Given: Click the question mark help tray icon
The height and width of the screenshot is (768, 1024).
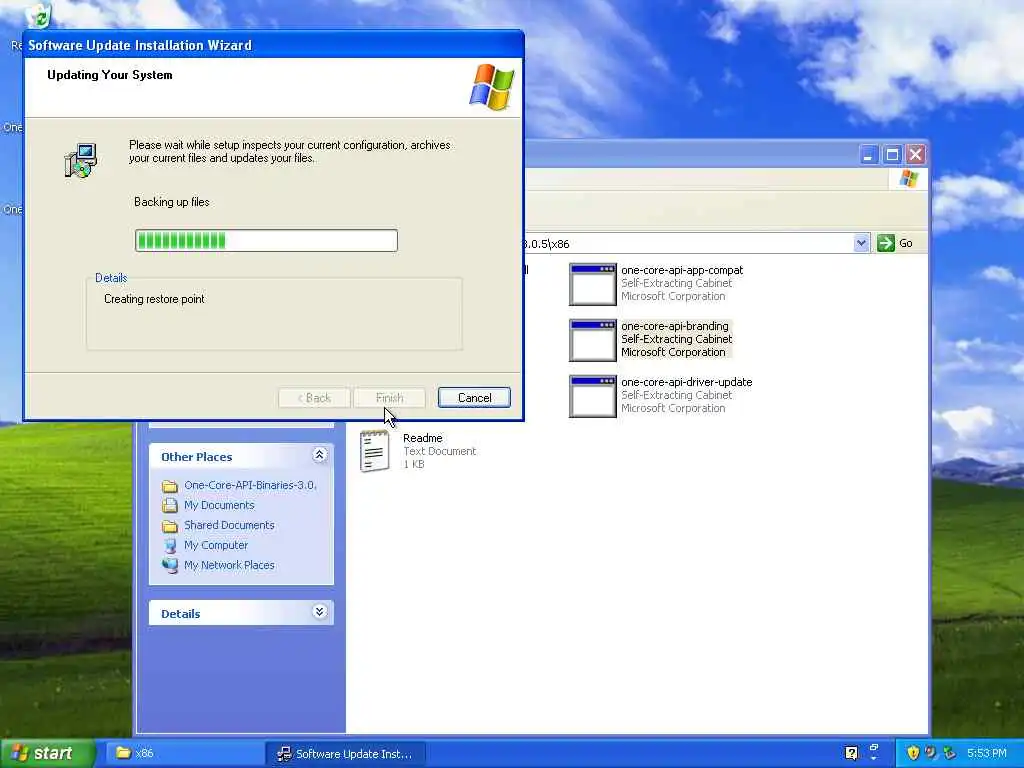Looking at the screenshot, I should 851,753.
